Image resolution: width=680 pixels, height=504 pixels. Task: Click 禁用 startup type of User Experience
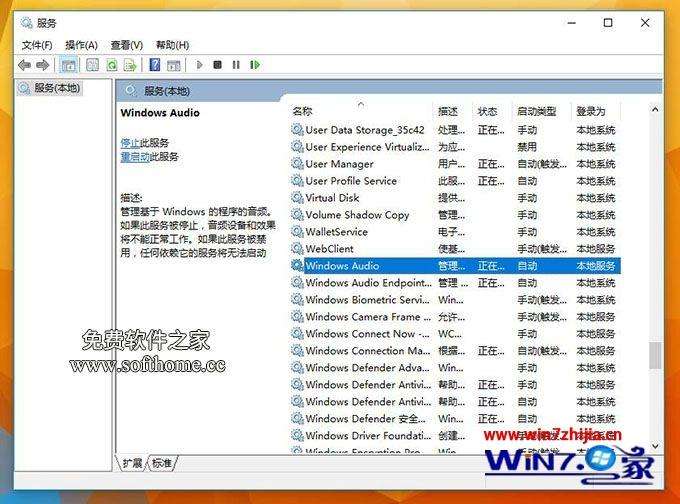coord(527,147)
